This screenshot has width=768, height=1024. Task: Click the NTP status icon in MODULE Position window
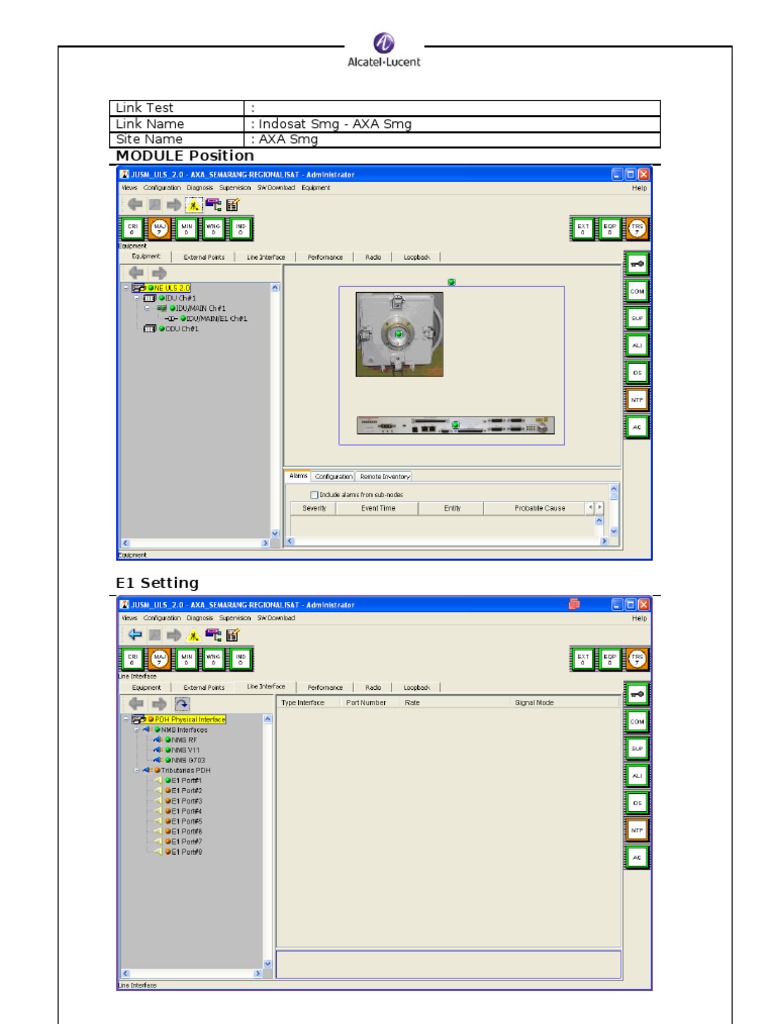click(x=637, y=400)
